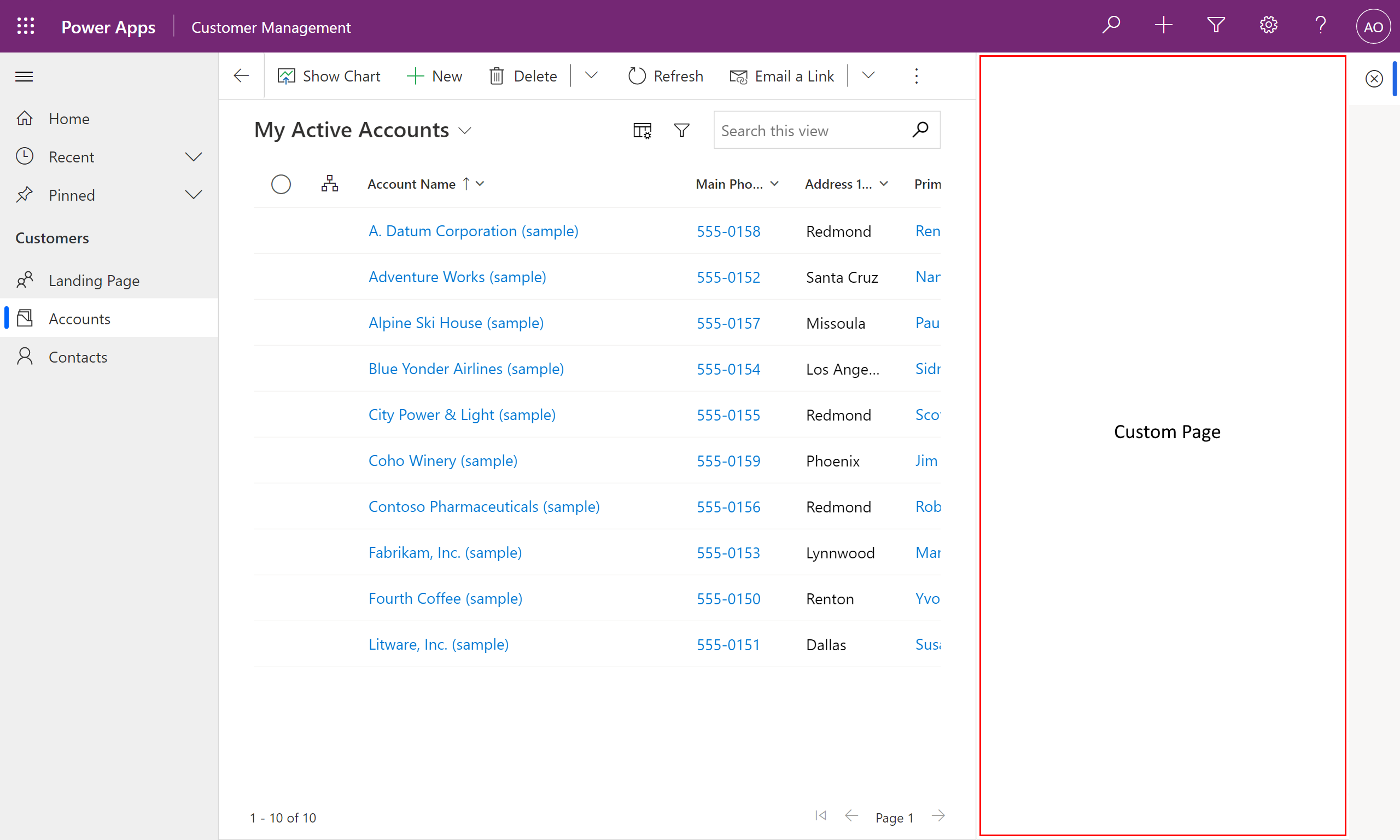Open the Accounts menu item
This screenshot has width=1400, height=840.
(x=79, y=318)
